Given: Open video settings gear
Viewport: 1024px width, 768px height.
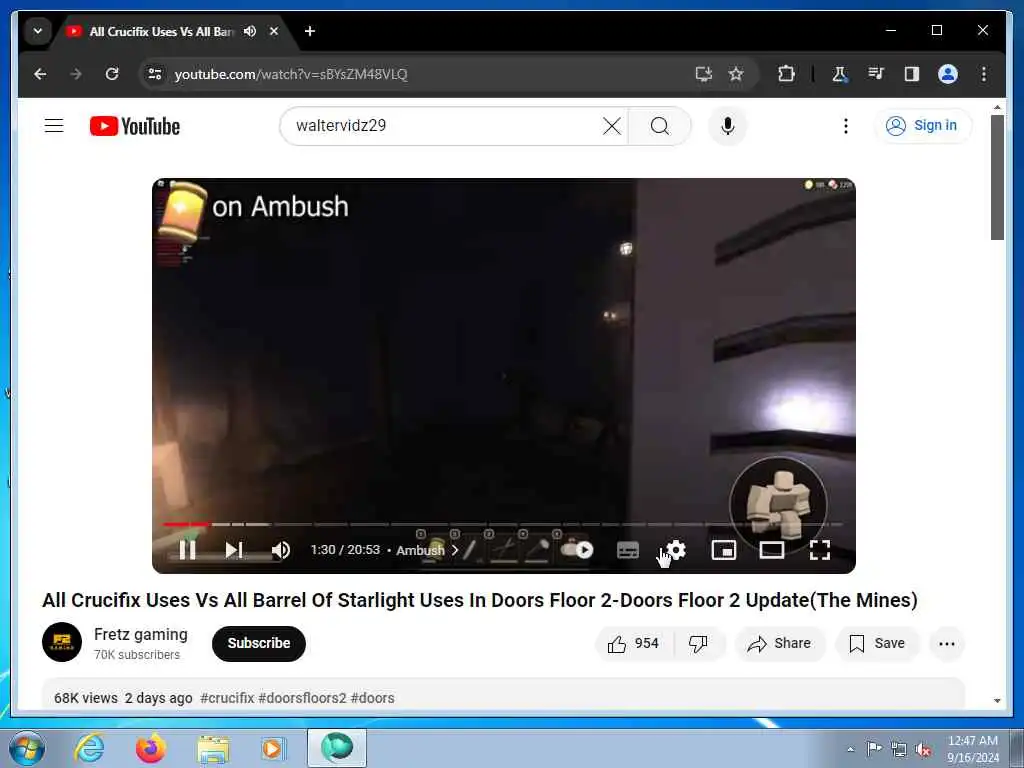Looking at the screenshot, I should pyautogui.click(x=676, y=550).
